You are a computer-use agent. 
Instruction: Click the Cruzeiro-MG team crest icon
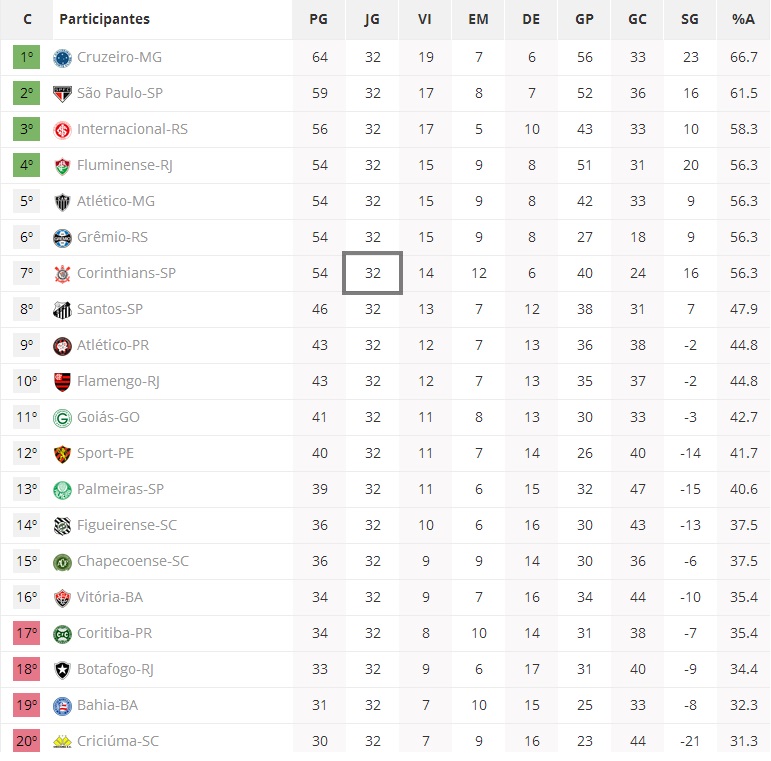click(x=62, y=58)
